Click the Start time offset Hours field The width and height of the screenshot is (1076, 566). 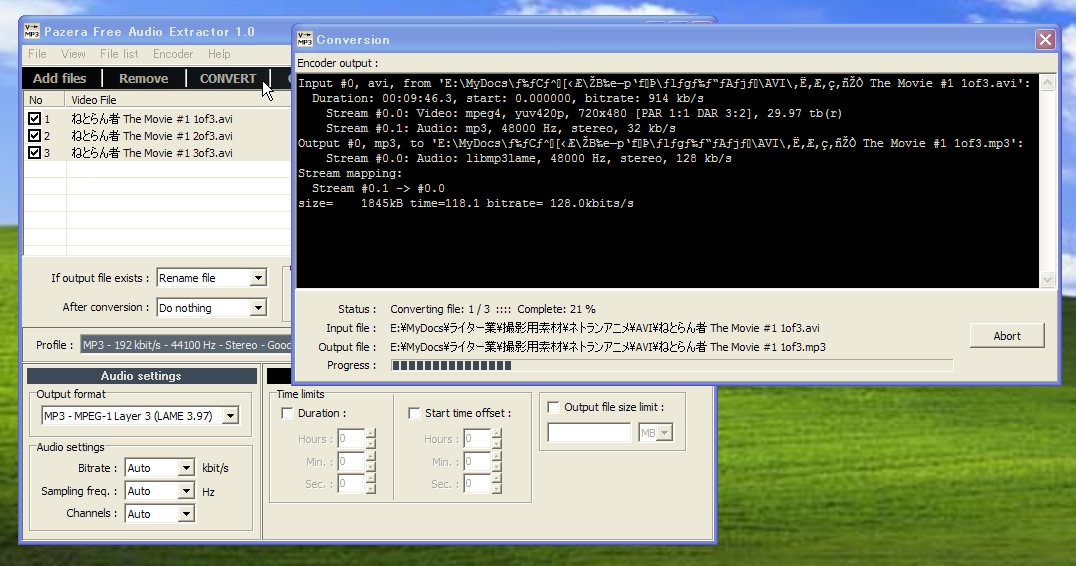[x=478, y=438]
